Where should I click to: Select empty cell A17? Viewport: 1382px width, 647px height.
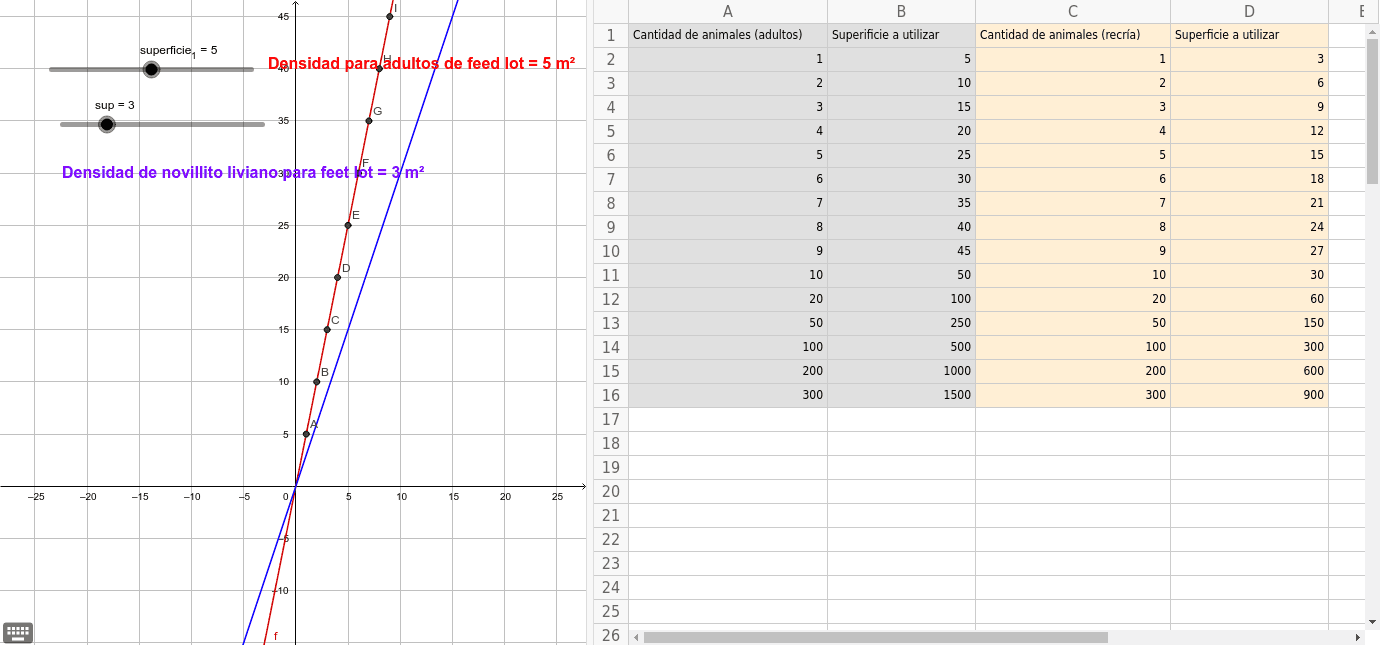click(727, 419)
